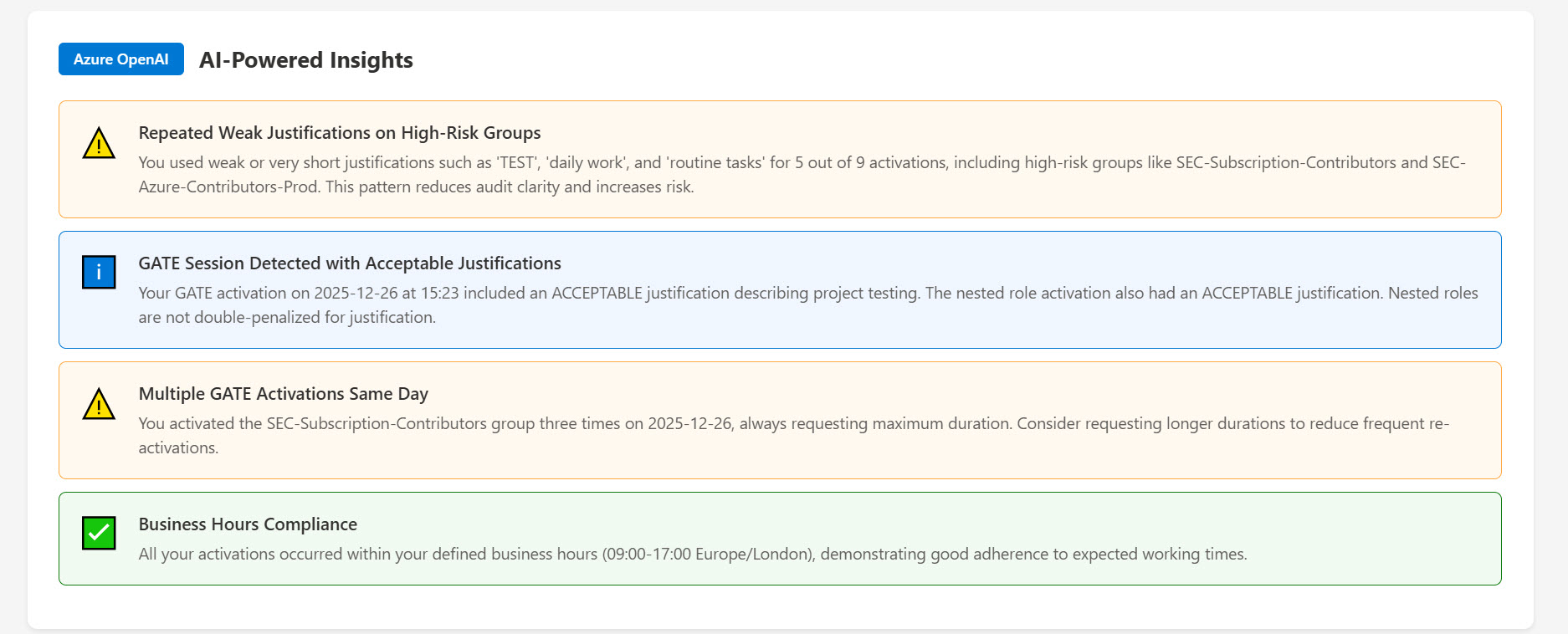The image size is (1568, 634).
Task: Click blue info icon on GATE Session card
Action: tap(99, 273)
